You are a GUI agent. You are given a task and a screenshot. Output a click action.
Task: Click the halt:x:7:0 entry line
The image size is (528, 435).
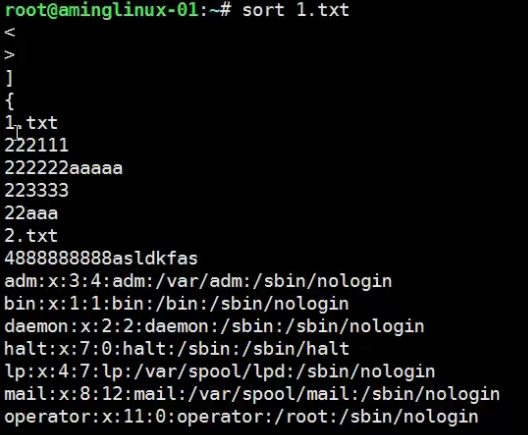coord(177,349)
